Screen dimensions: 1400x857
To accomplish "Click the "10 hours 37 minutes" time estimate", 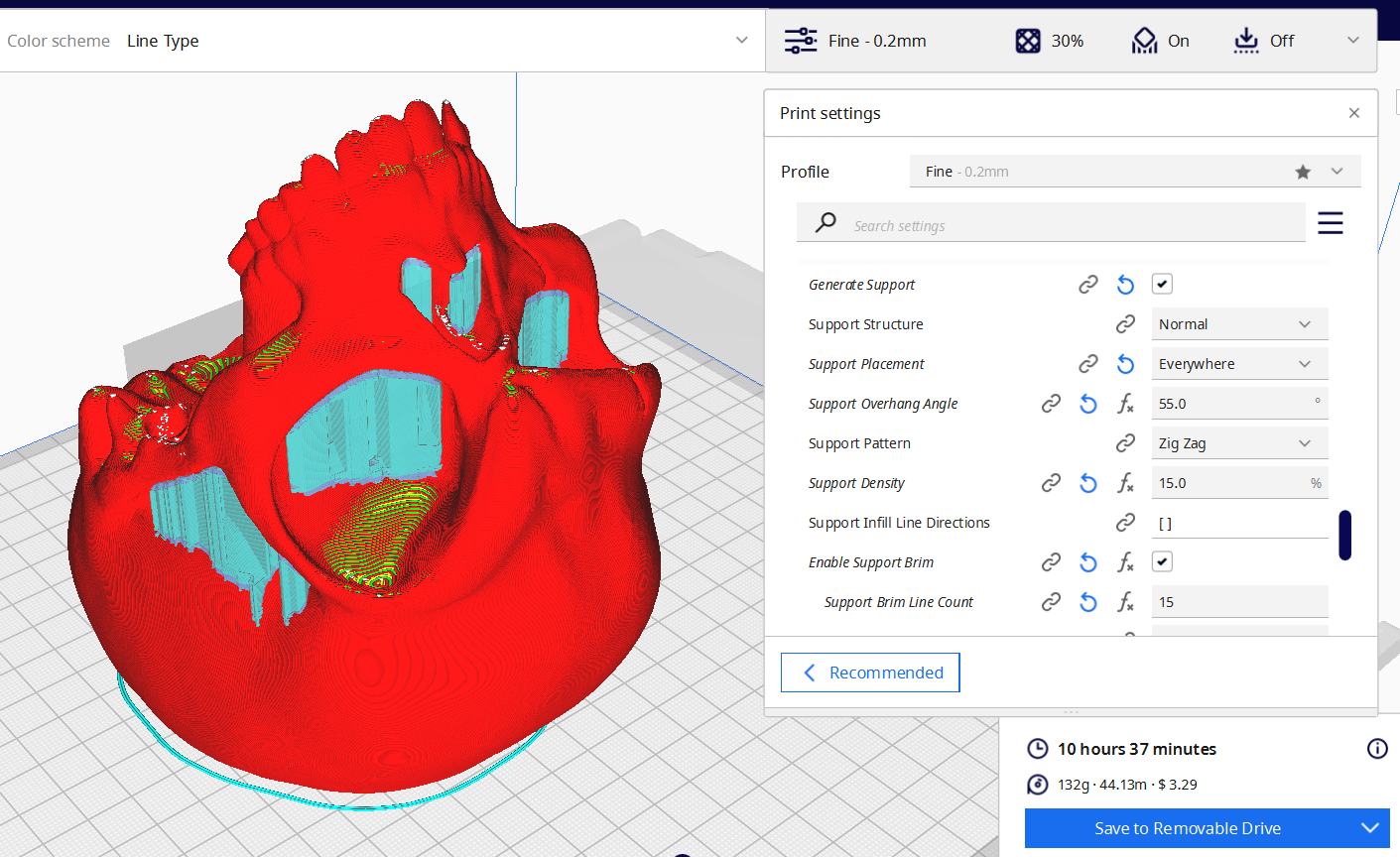I will (x=1137, y=749).
